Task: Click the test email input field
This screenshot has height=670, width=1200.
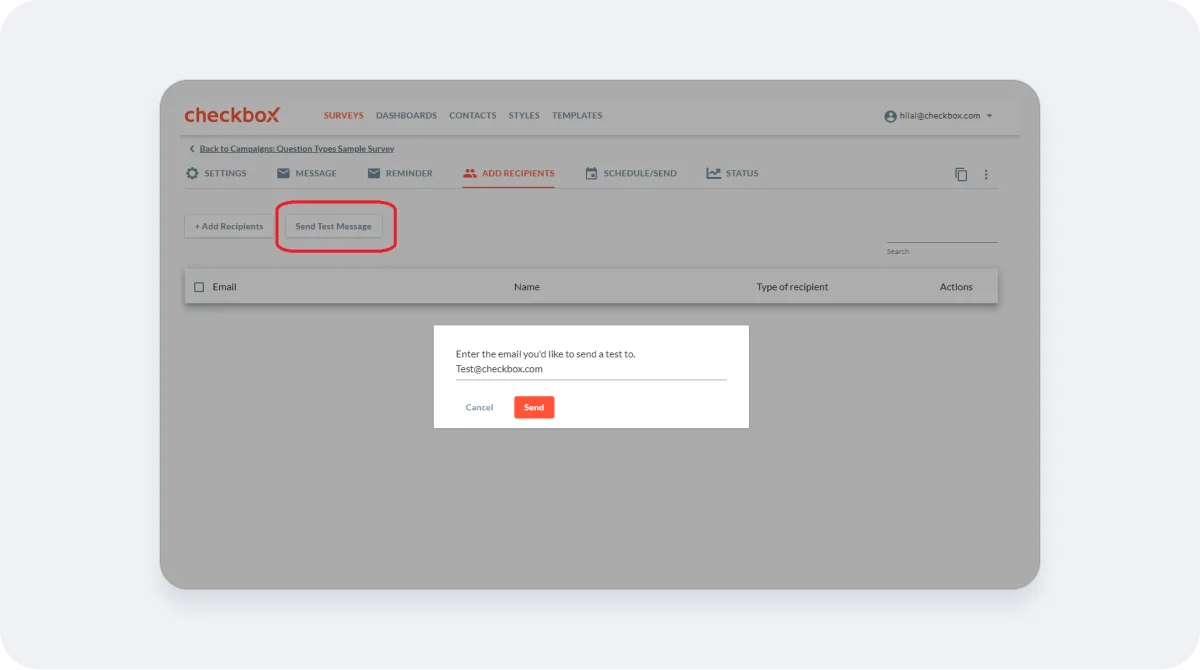Action: point(591,369)
